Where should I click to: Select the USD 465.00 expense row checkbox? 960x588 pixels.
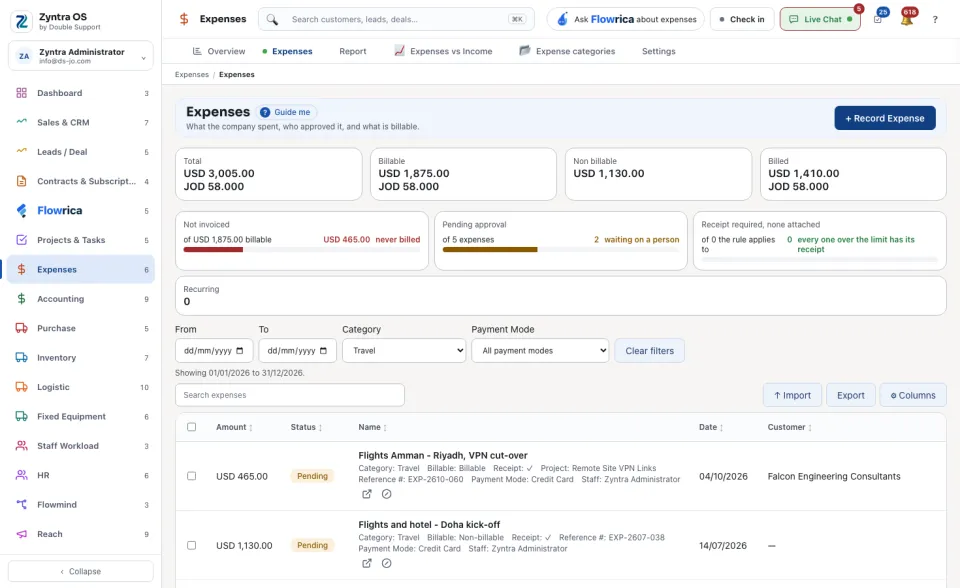coord(192,476)
